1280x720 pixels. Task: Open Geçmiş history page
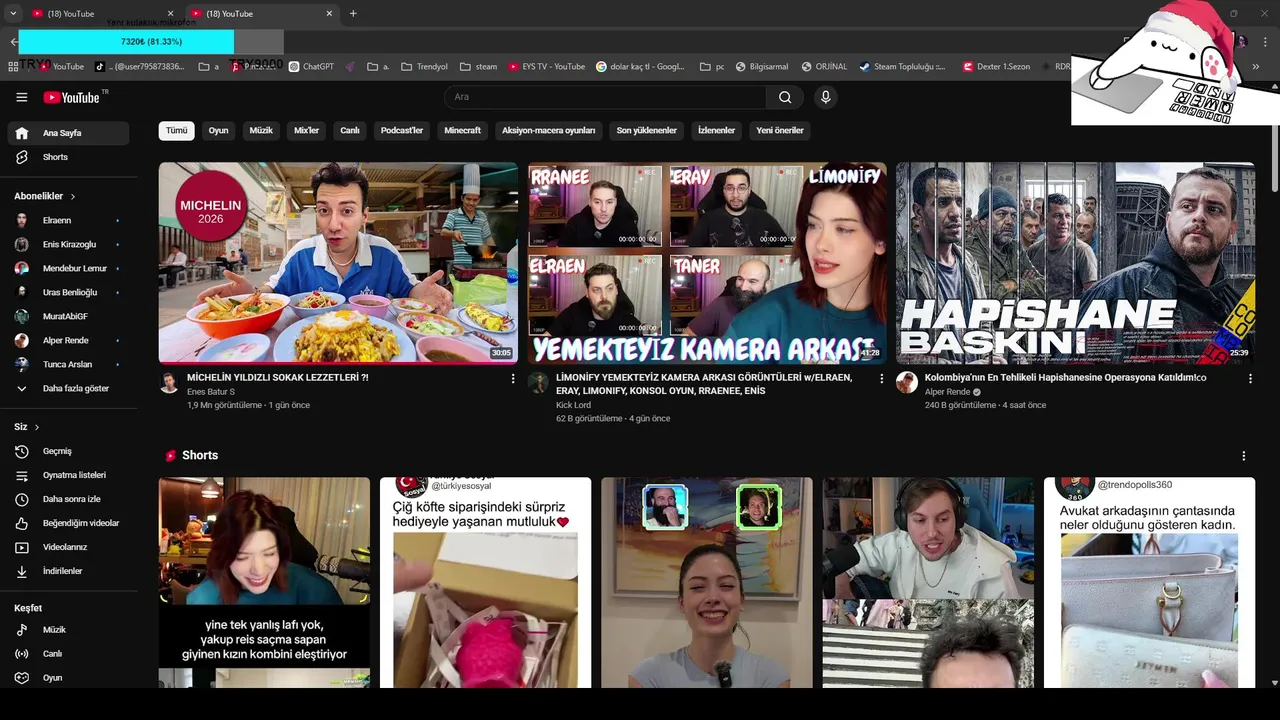pyautogui.click(x=68, y=451)
